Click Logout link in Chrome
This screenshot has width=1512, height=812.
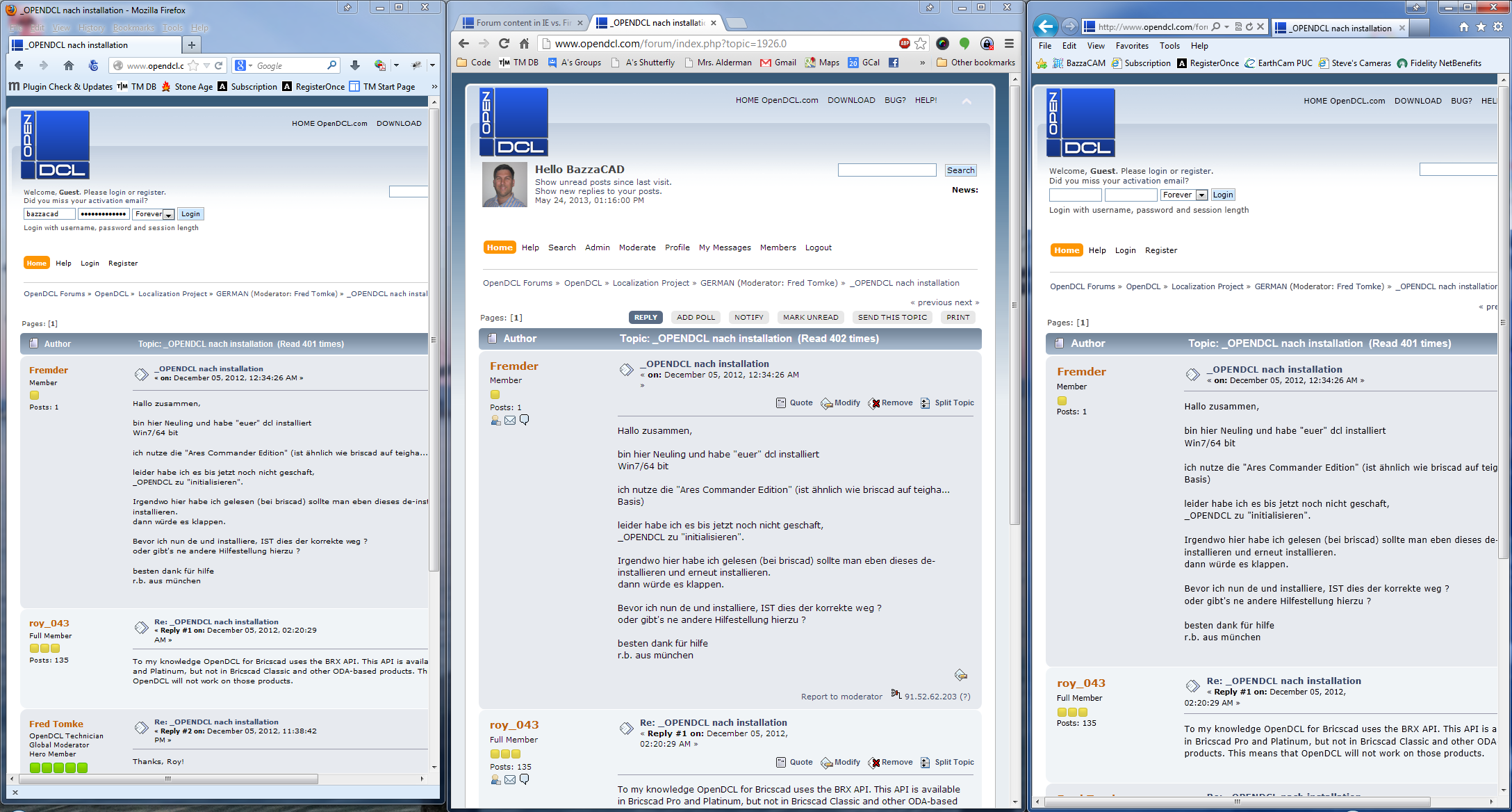click(818, 247)
